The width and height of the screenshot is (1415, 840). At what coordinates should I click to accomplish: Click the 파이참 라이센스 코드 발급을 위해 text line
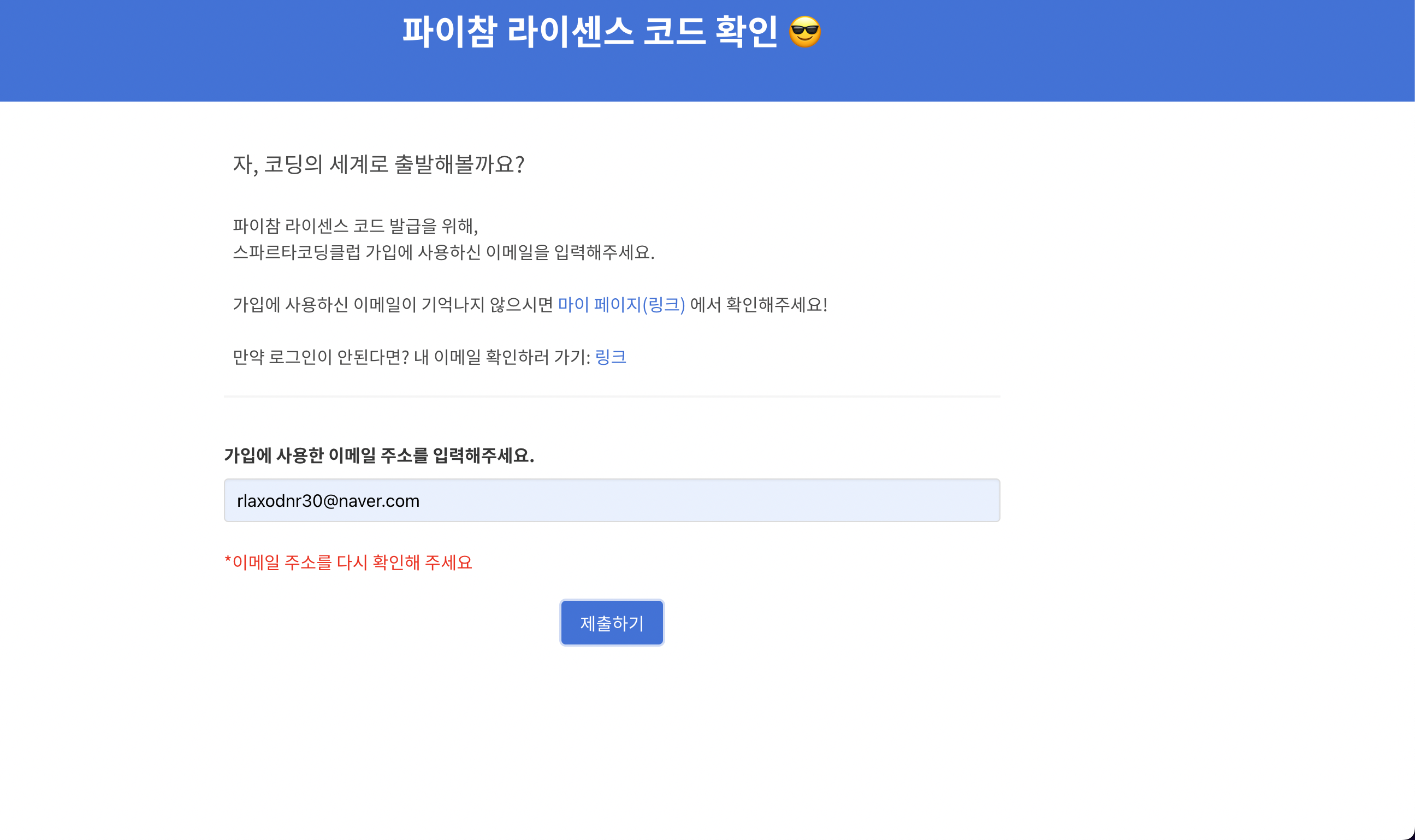pos(356,226)
